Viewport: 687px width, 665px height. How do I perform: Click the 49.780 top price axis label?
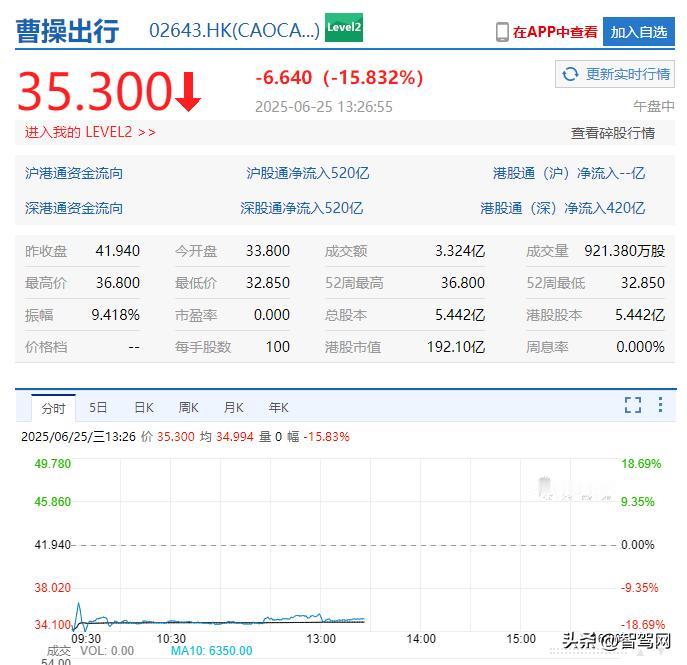click(53, 463)
